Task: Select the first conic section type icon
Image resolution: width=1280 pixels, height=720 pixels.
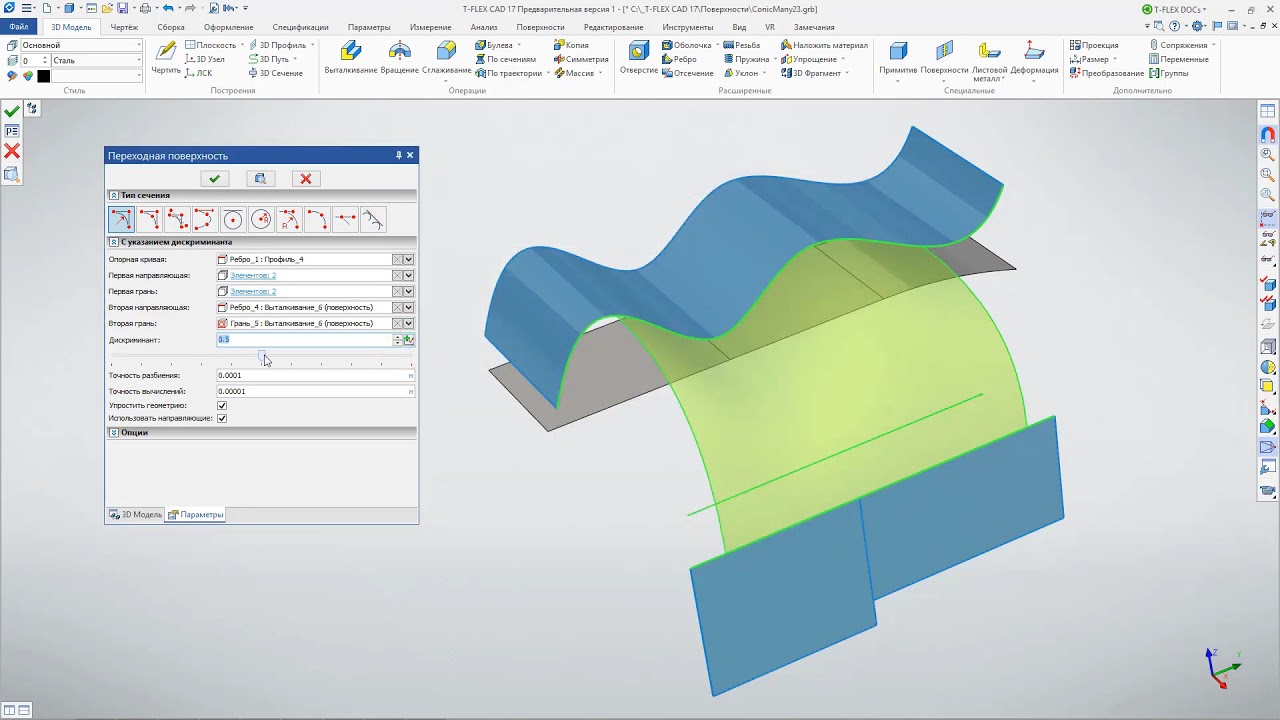Action: point(121,220)
